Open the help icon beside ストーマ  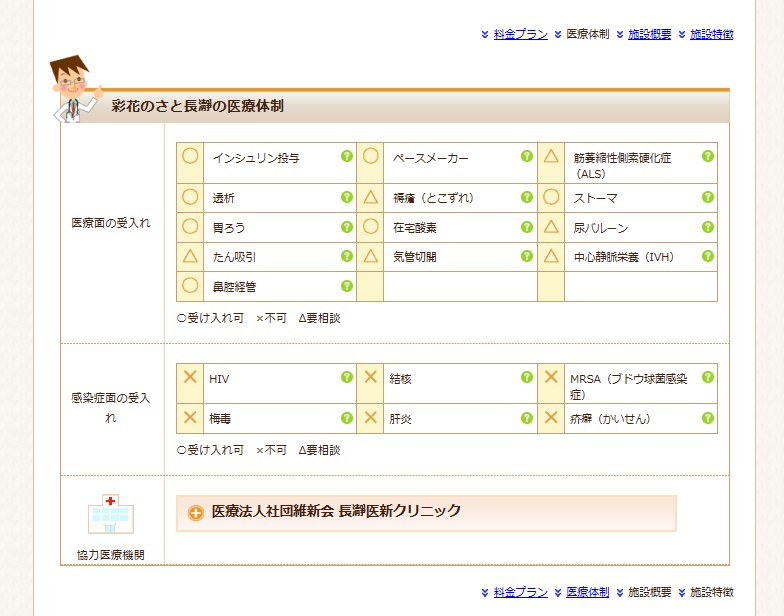pyautogui.click(x=708, y=197)
